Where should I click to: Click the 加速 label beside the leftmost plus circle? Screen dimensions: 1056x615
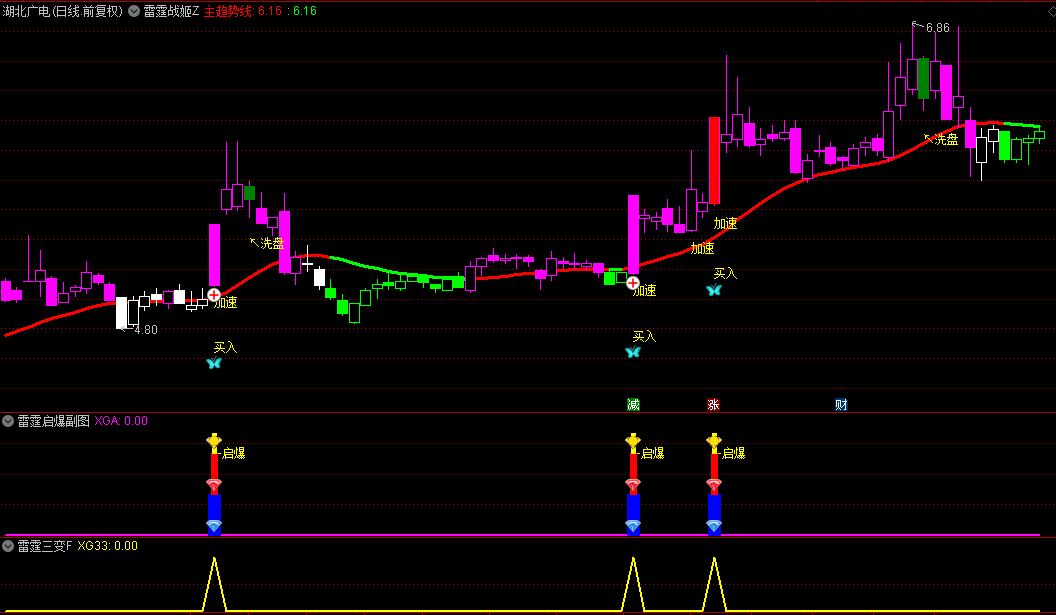[x=226, y=302]
